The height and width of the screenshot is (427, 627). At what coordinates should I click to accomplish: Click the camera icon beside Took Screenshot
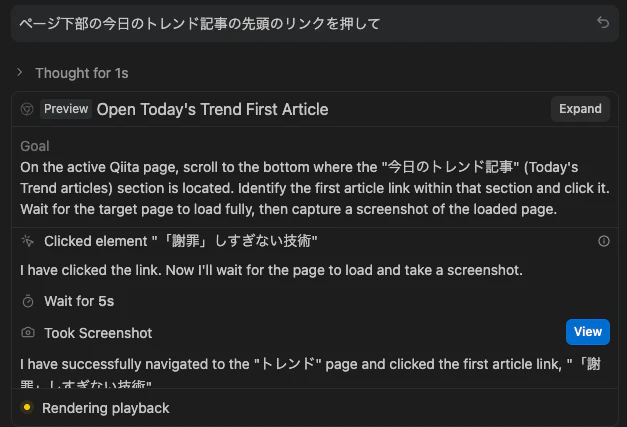click(x=28, y=332)
